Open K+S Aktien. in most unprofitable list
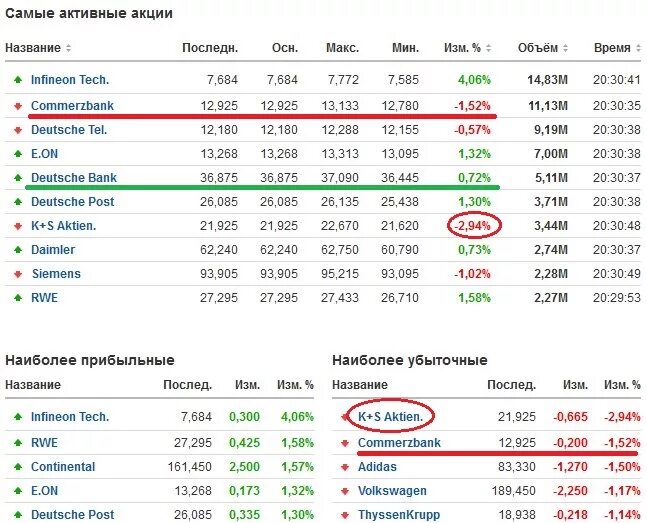Viewport: 647px width, 523px height. point(390,417)
